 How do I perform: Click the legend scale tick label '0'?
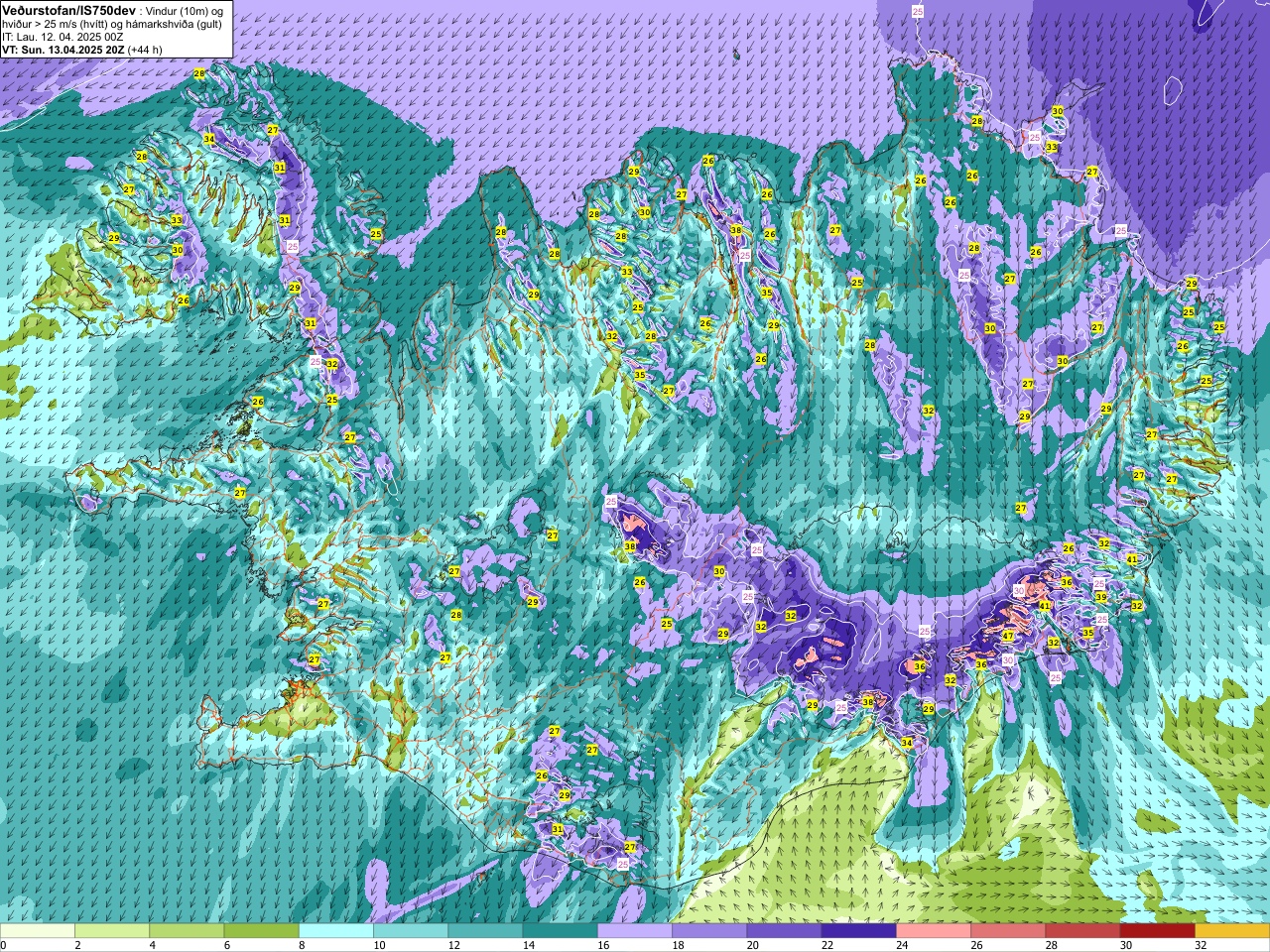click(3, 946)
